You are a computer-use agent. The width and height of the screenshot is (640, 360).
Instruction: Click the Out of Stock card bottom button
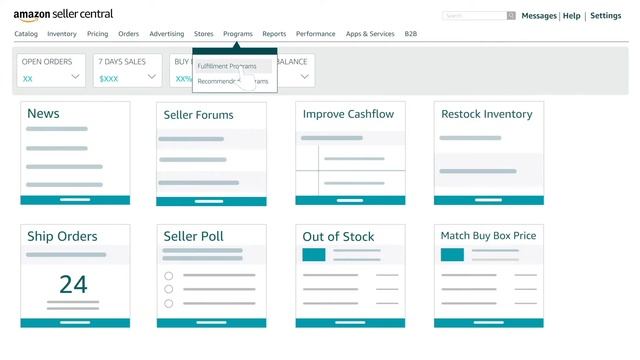pos(350,323)
